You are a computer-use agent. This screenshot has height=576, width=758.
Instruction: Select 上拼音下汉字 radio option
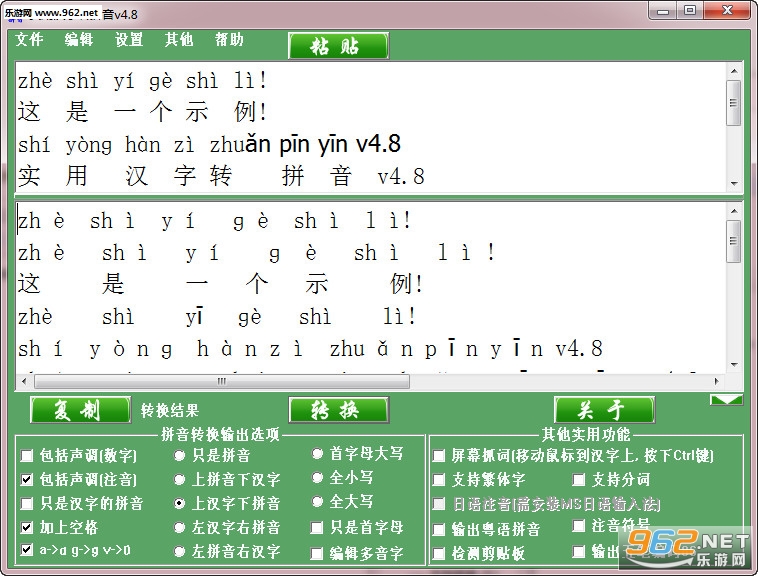179,479
